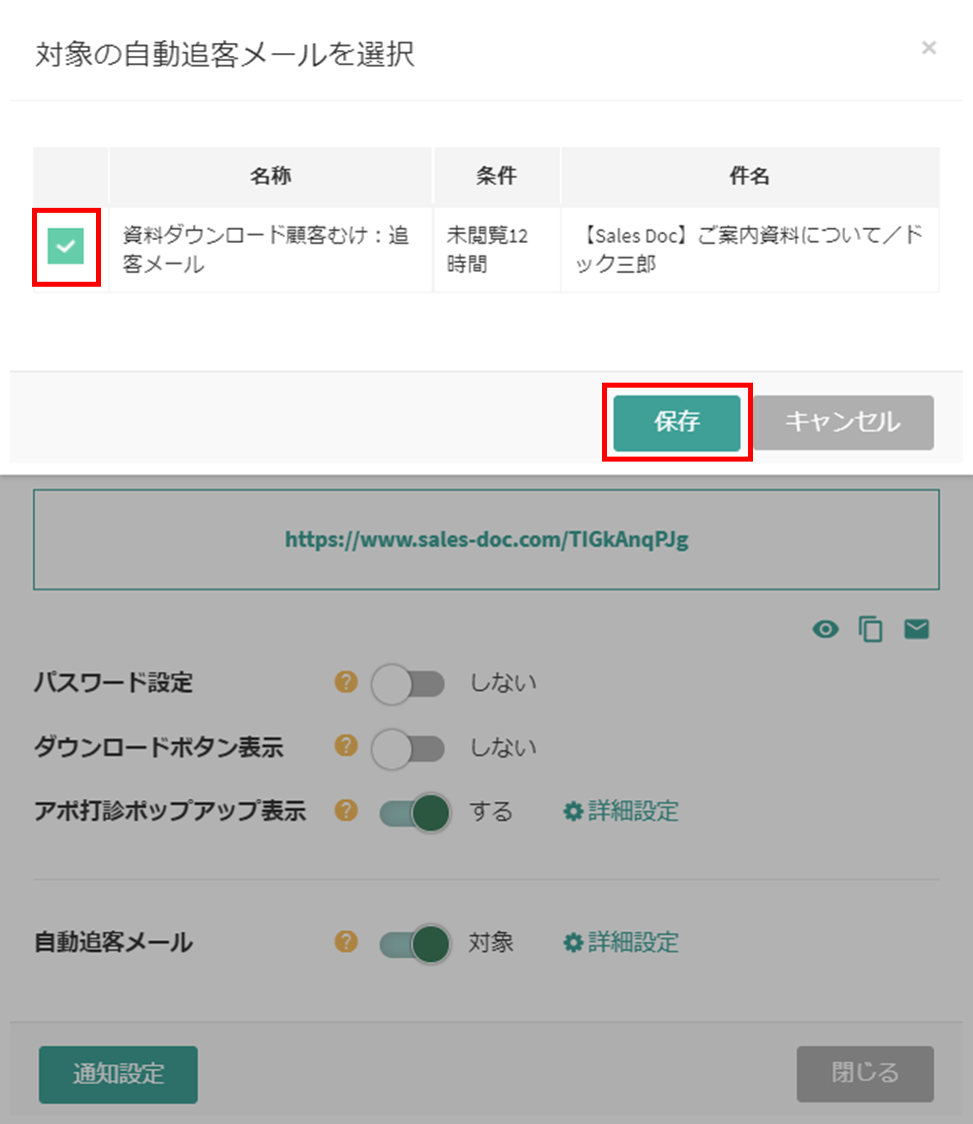Open the document preview eye icon
Screen dimensions: 973x1124
[824, 628]
